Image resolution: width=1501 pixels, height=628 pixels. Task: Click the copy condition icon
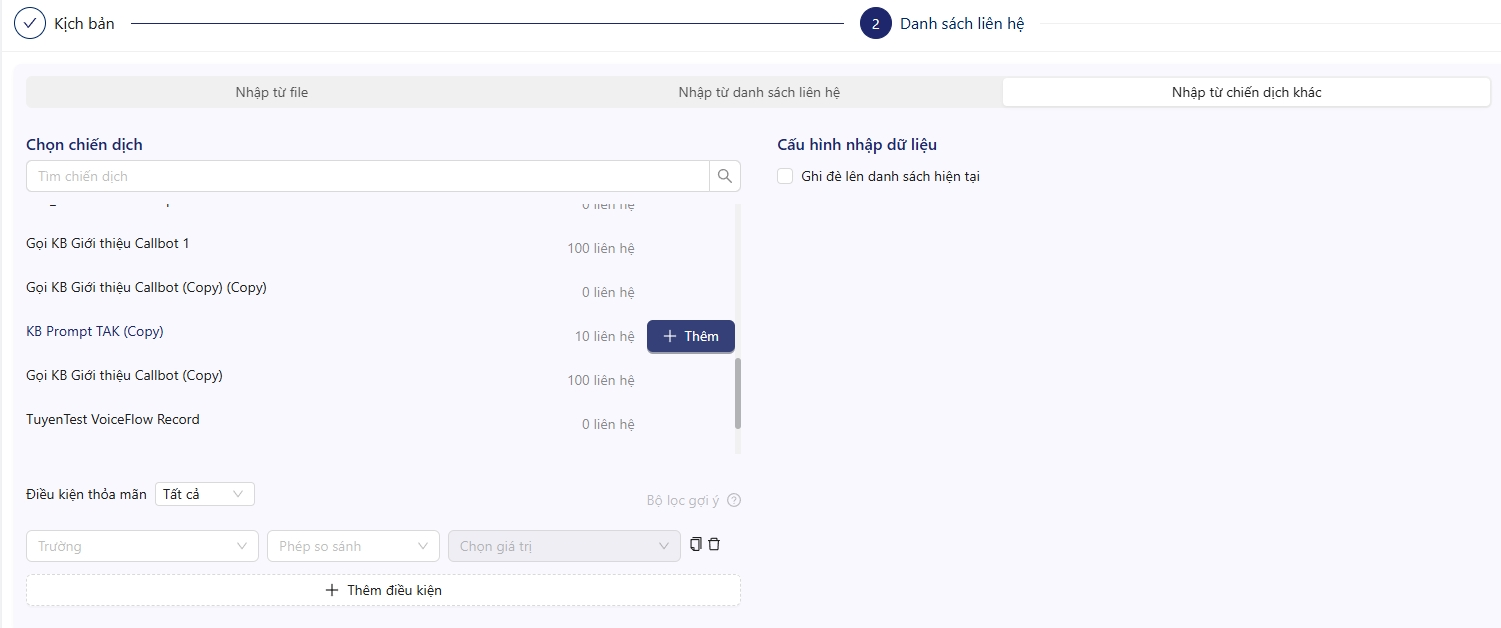coord(696,545)
